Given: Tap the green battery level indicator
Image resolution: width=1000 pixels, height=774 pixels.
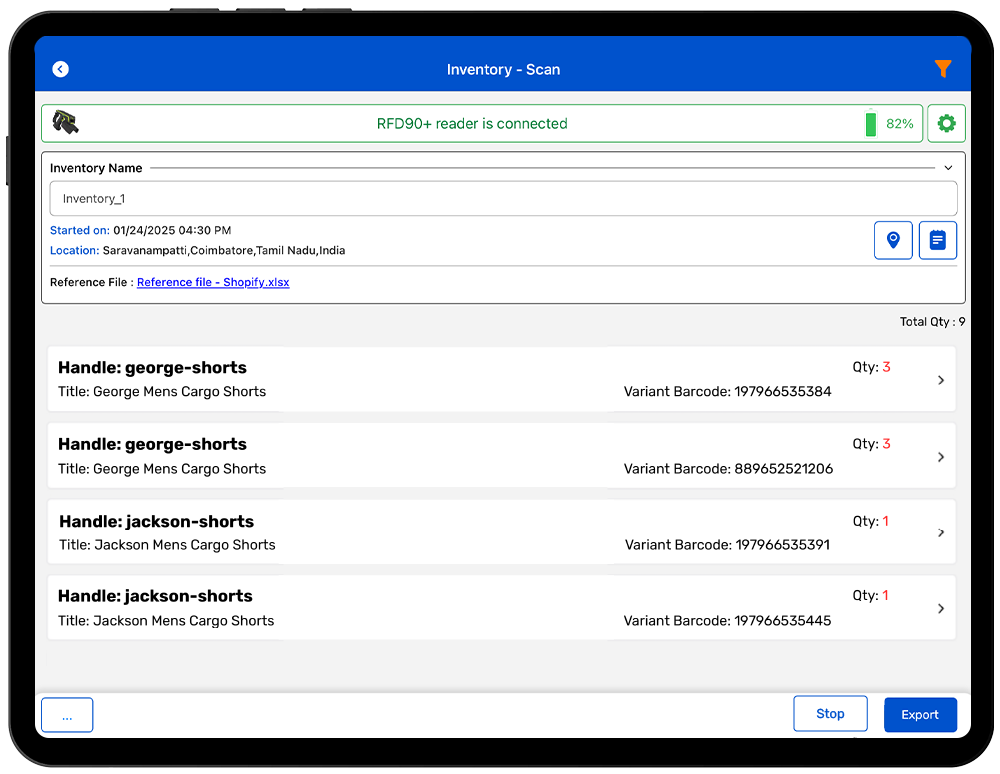Looking at the screenshot, I should click(871, 124).
